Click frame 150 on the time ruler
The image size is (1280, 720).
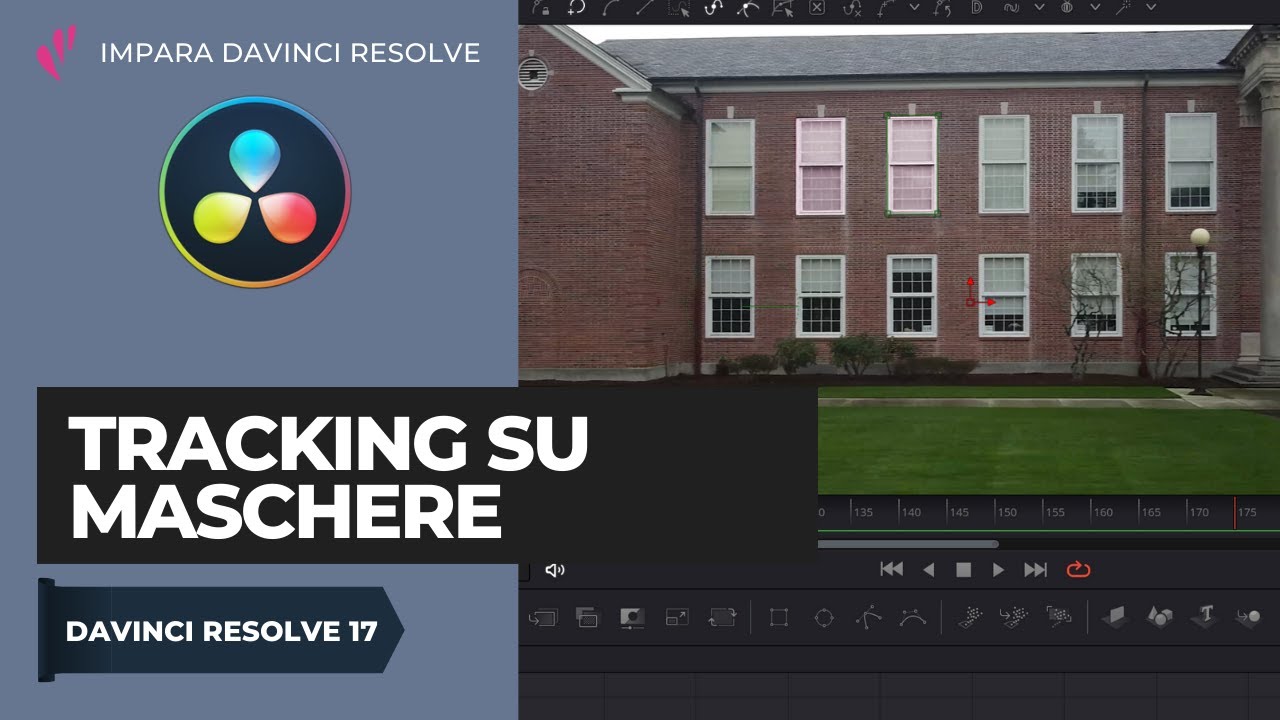(x=1007, y=512)
